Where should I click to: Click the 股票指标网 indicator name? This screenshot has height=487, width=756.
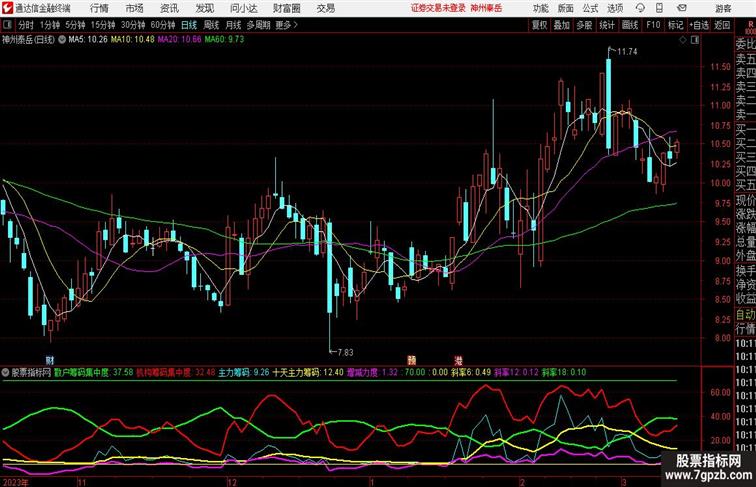point(31,372)
